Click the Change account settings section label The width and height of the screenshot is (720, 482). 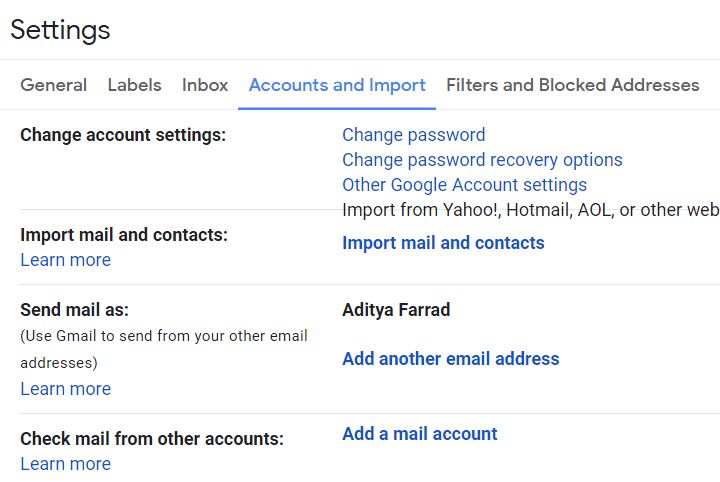tap(123, 135)
